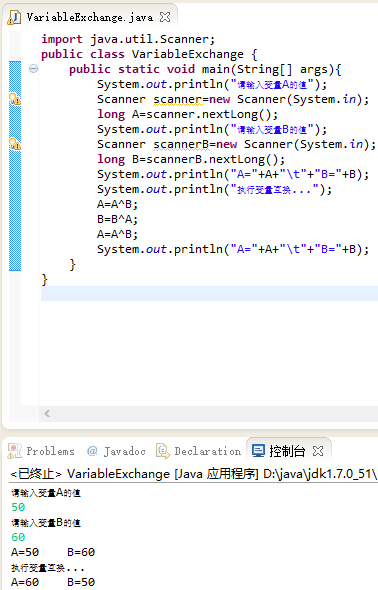Click the console input value 50
This screenshot has height=590, width=378.
click(18, 507)
